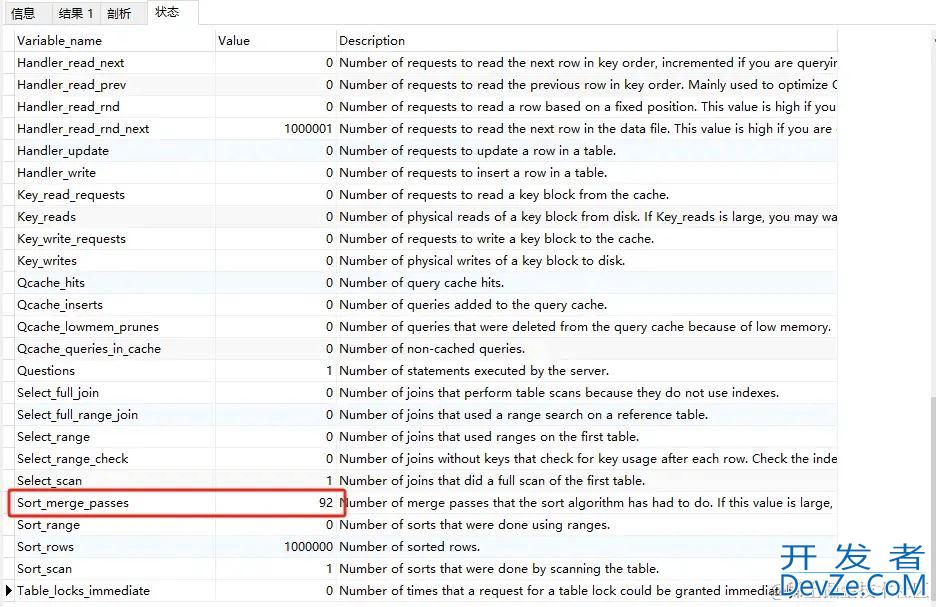
Task: Select Handler_read_rnd_next variable cell
Action: point(83,129)
